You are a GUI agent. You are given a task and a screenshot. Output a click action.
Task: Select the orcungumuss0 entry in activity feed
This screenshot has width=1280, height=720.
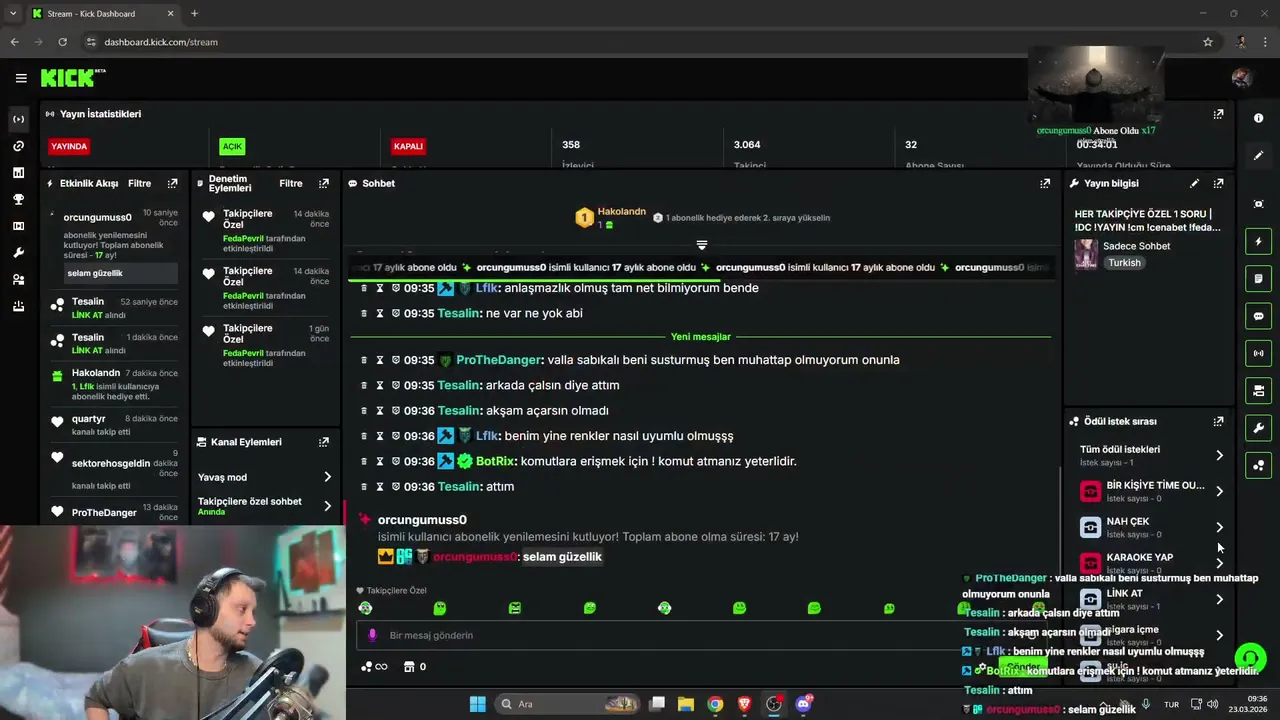[x=114, y=245]
